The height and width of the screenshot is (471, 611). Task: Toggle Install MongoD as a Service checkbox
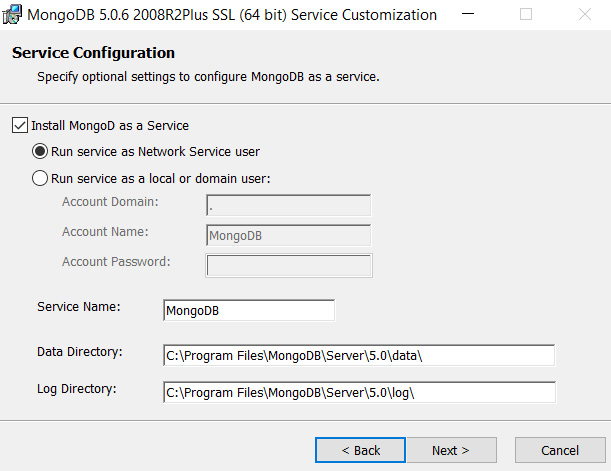[x=20, y=125]
